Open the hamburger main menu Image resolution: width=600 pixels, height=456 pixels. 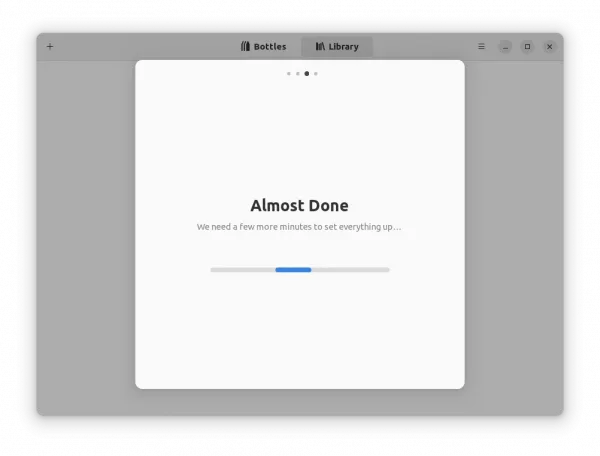point(481,46)
